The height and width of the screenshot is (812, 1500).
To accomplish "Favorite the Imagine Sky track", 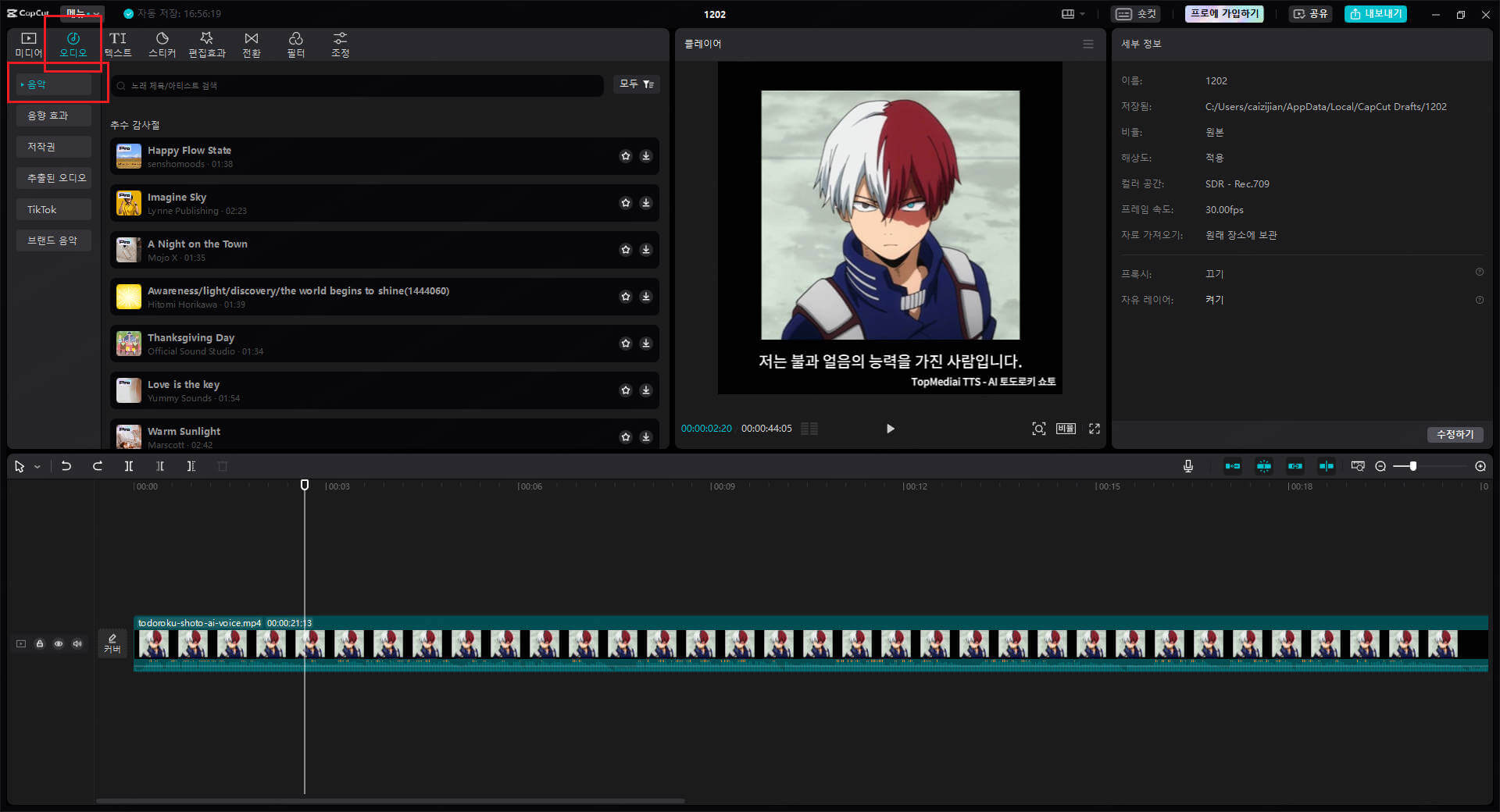I will 626,203.
